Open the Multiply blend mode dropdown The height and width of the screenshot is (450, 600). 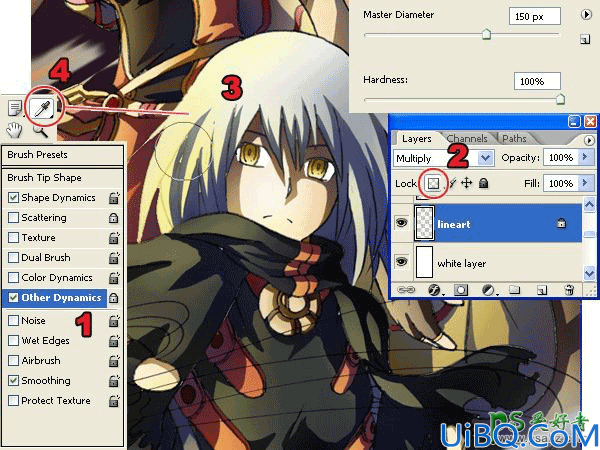486,158
